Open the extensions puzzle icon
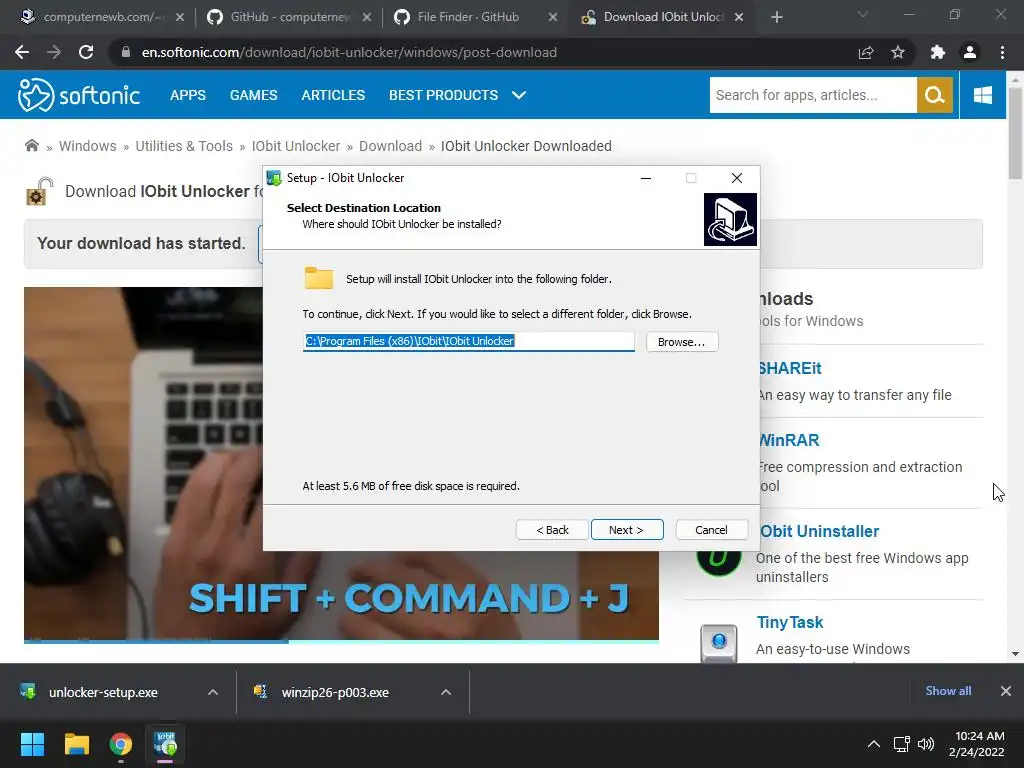Viewport: 1024px width, 768px height. click(938, 52)
